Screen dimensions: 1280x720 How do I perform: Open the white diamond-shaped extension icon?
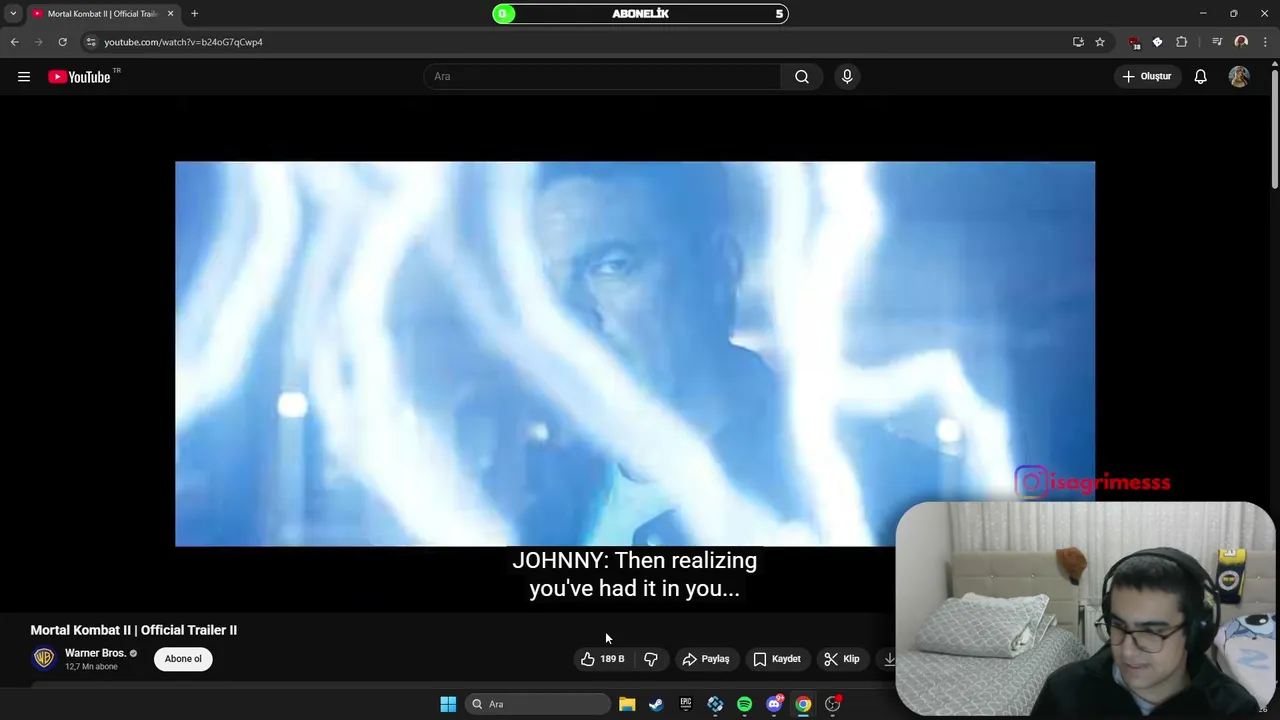(1157, 42)
